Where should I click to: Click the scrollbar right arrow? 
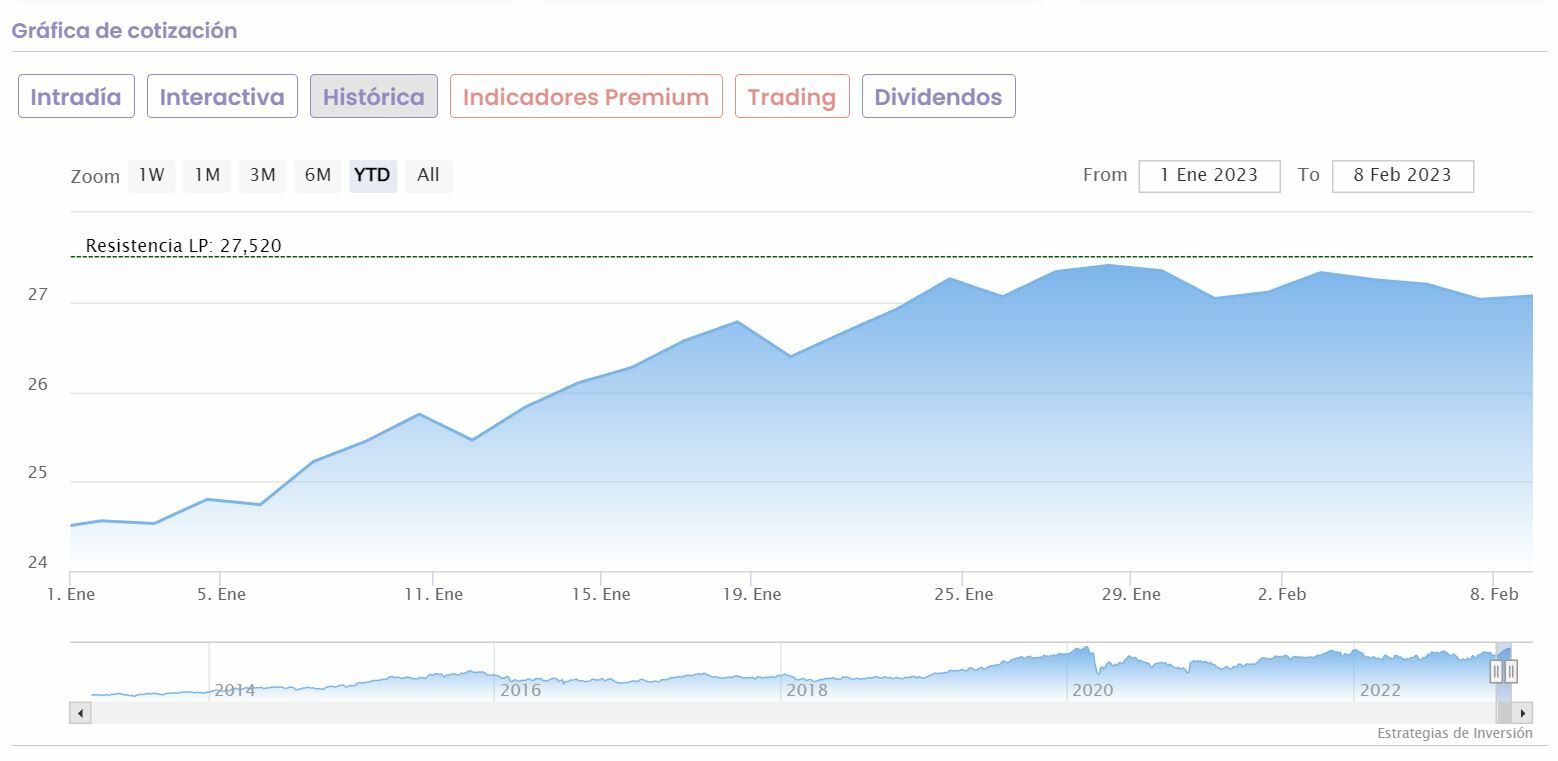[1522, 713]
